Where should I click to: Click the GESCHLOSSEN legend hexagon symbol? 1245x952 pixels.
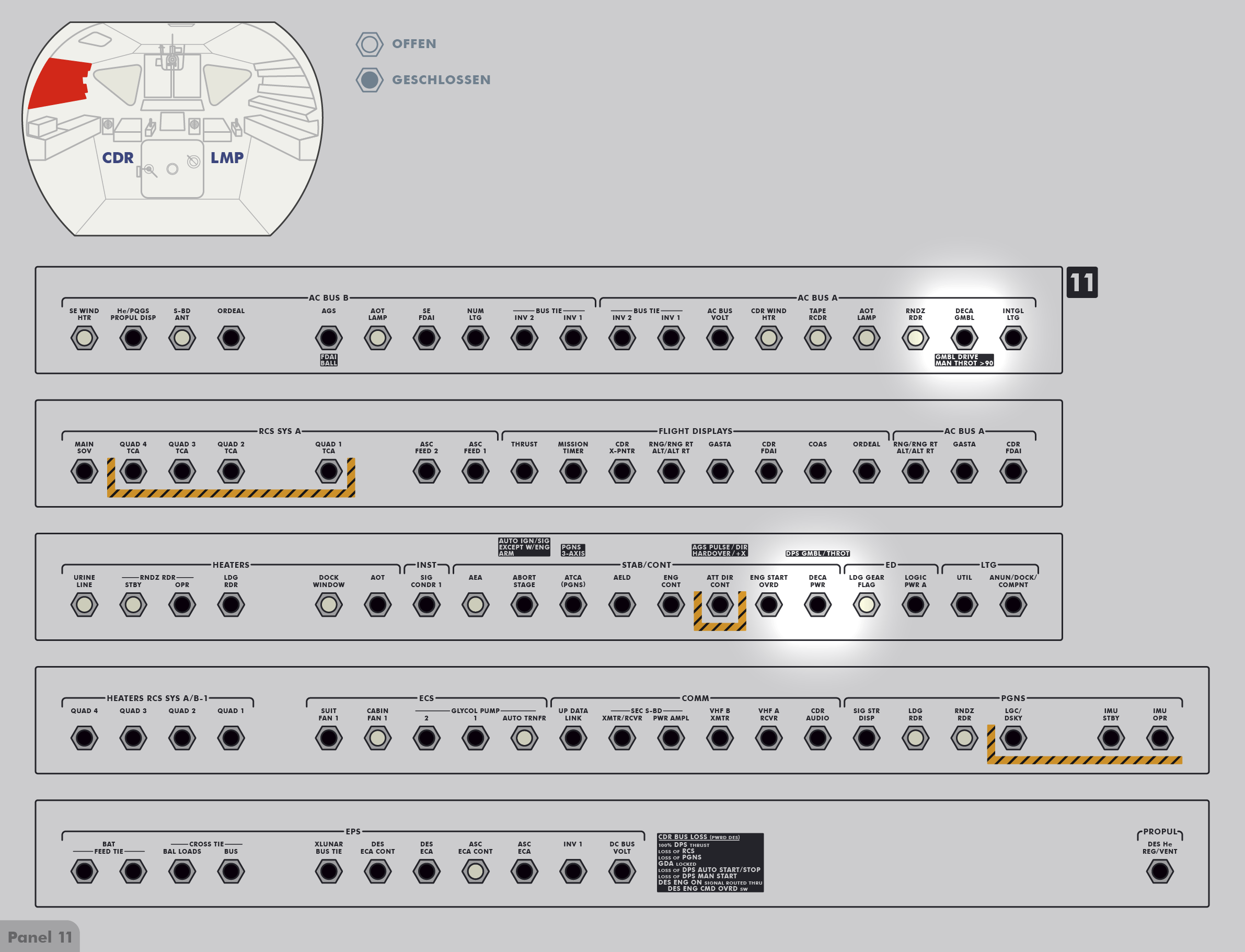coord(370,80)
